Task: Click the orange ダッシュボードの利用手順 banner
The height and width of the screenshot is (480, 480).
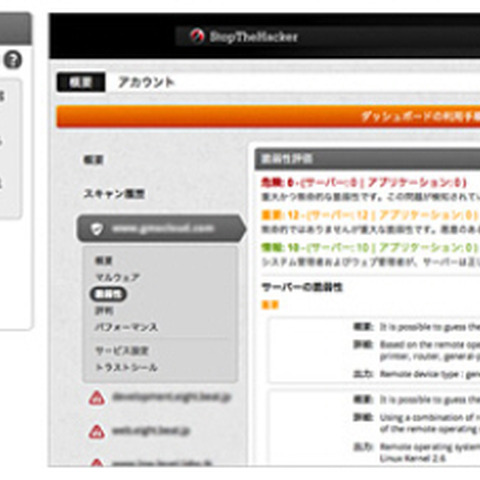Action: pyautogui.click(x=268, y=116)
